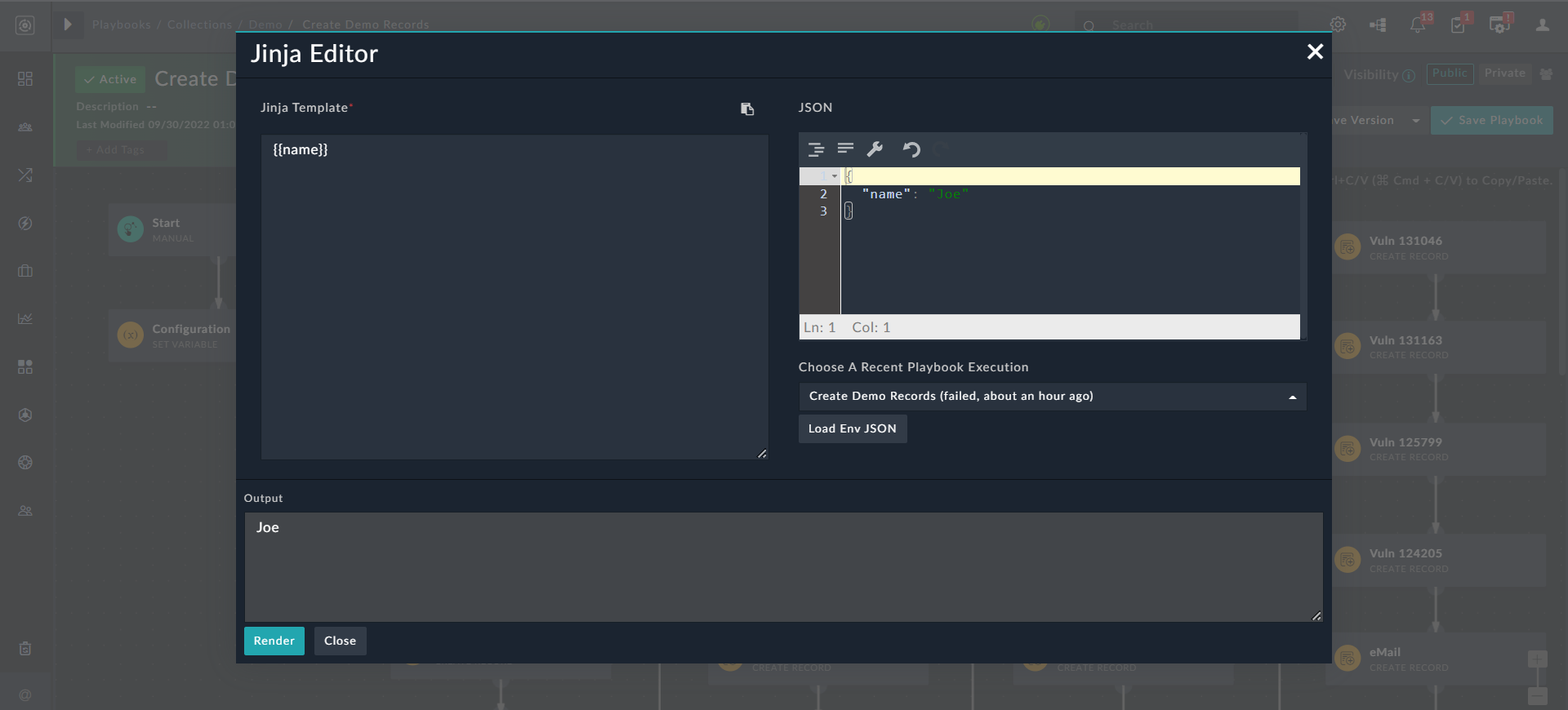Image resolution: width=1568 pixels, height=710 pixels.
Task: Set playbook visibility to Public
Action: click(1450, 73)
